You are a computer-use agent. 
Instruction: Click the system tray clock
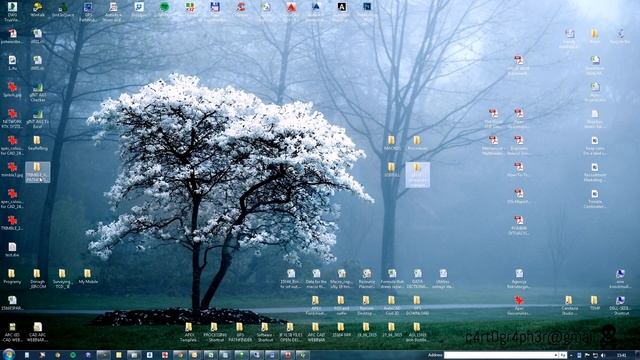[x=621, y=356]
